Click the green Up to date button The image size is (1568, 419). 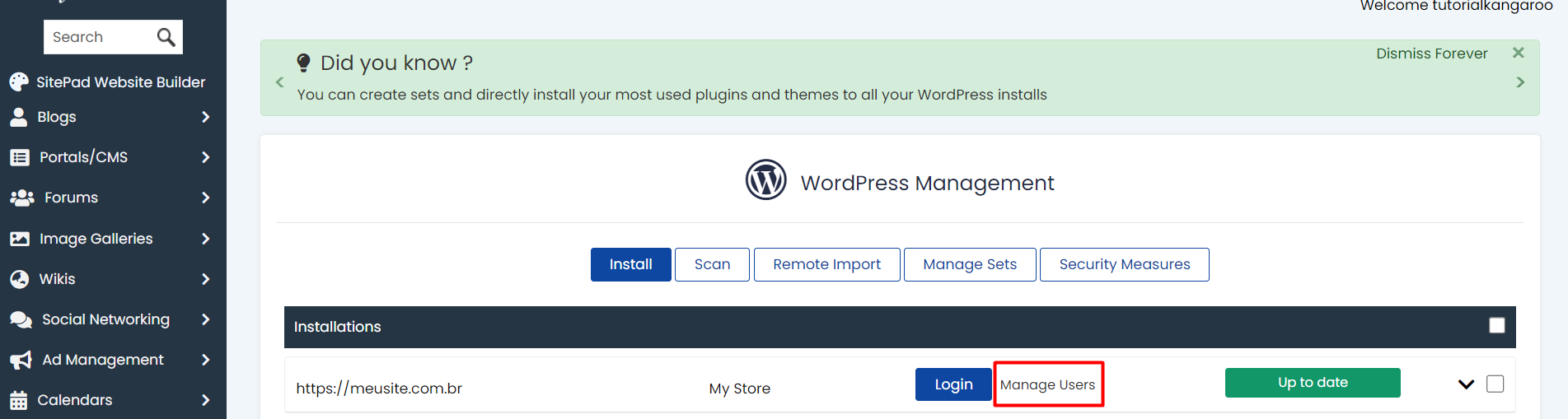pyautogui.click(x=1313, y=383)
